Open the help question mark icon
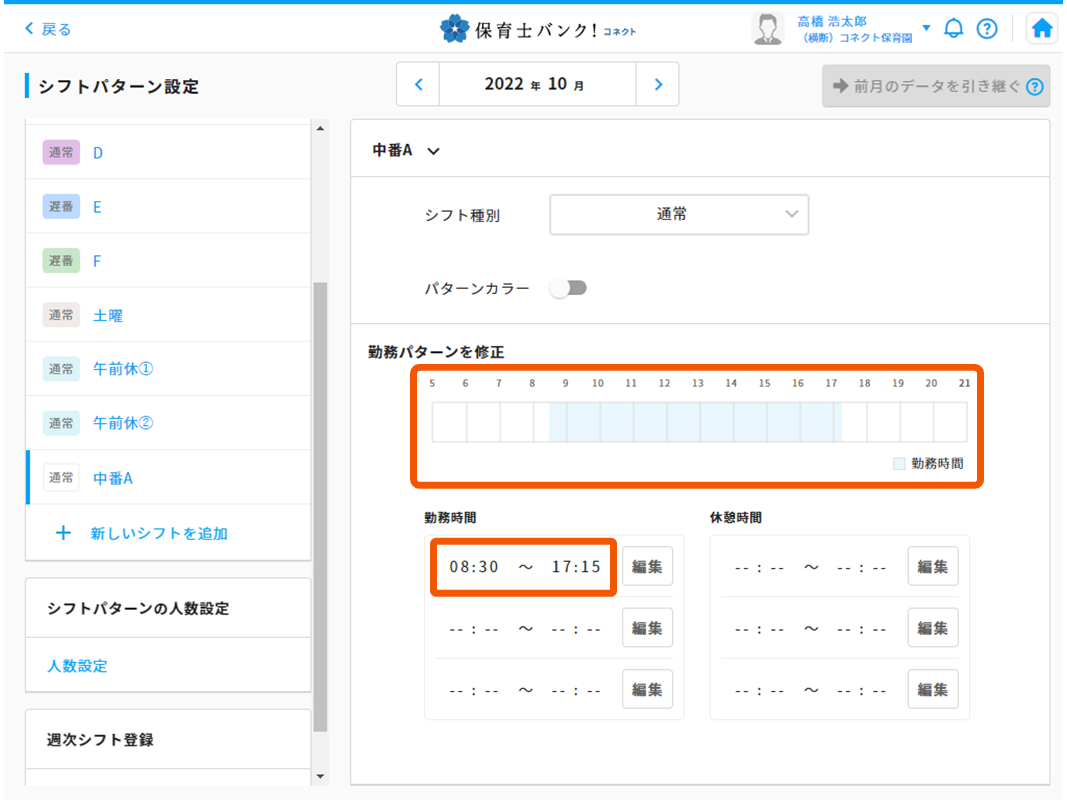The image size is (1067, 800). pyautogui.click(x=986, y=29)
